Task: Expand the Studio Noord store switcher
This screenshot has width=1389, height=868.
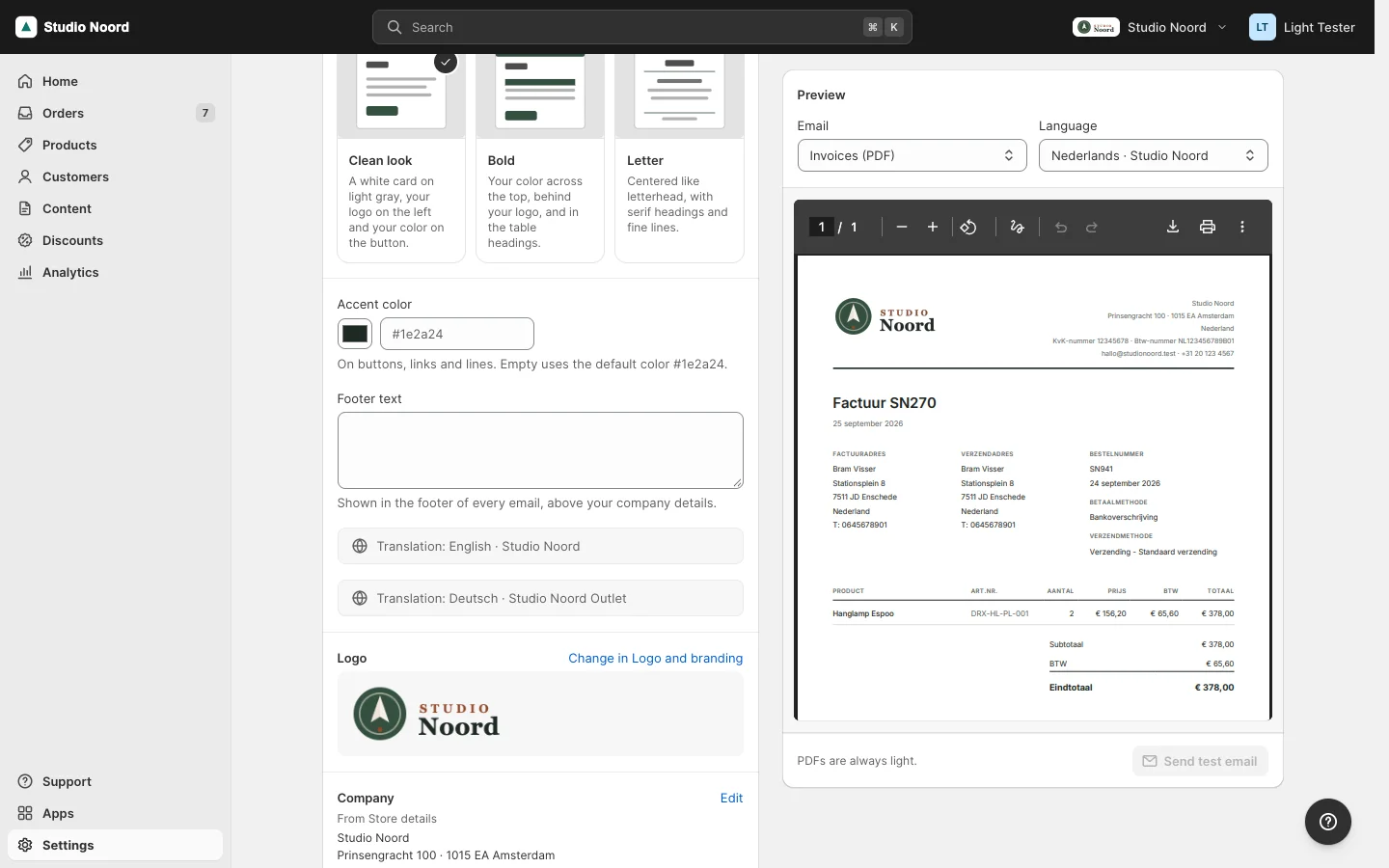Action: pyautogui.click(x=1151, y=27)
